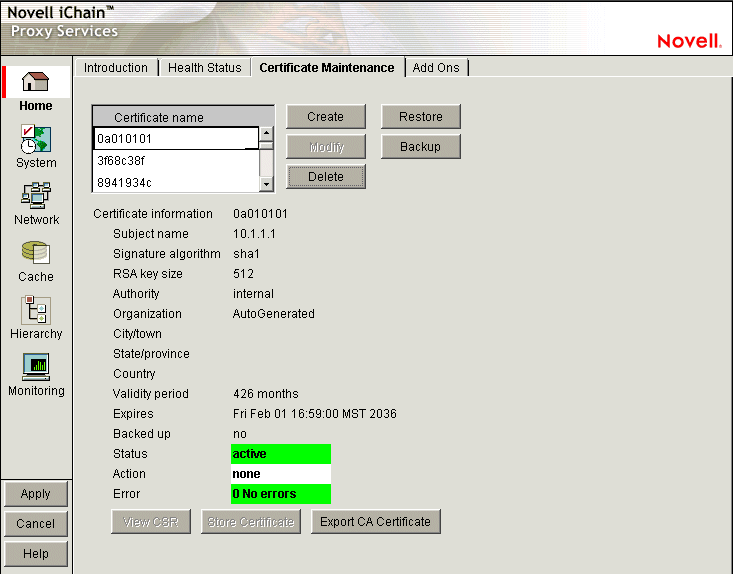Click the Backup button
The width and height of the screenshot is (733, 574).
click(x=421, y=147)
